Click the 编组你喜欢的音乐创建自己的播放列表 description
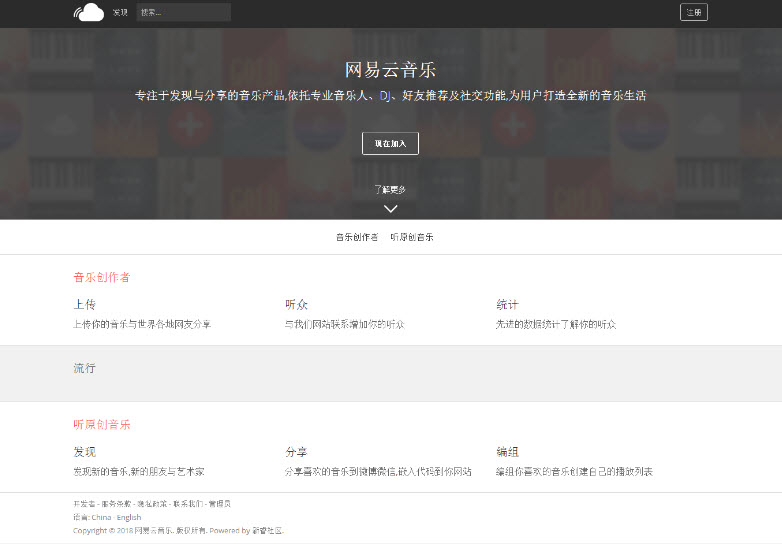782x544 pixels. pos(574,471)
